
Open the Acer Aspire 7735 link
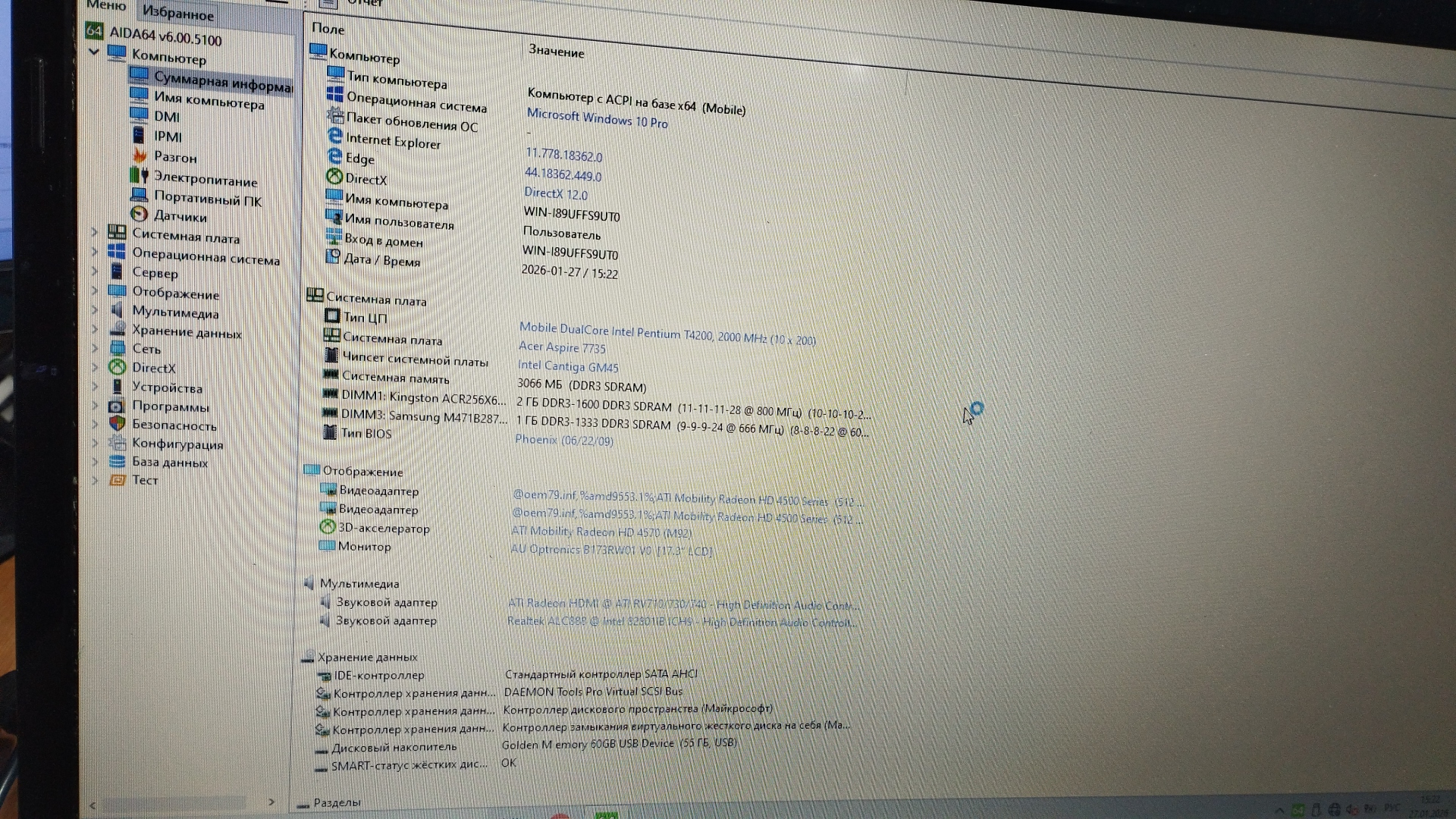[x=562, y=347]
